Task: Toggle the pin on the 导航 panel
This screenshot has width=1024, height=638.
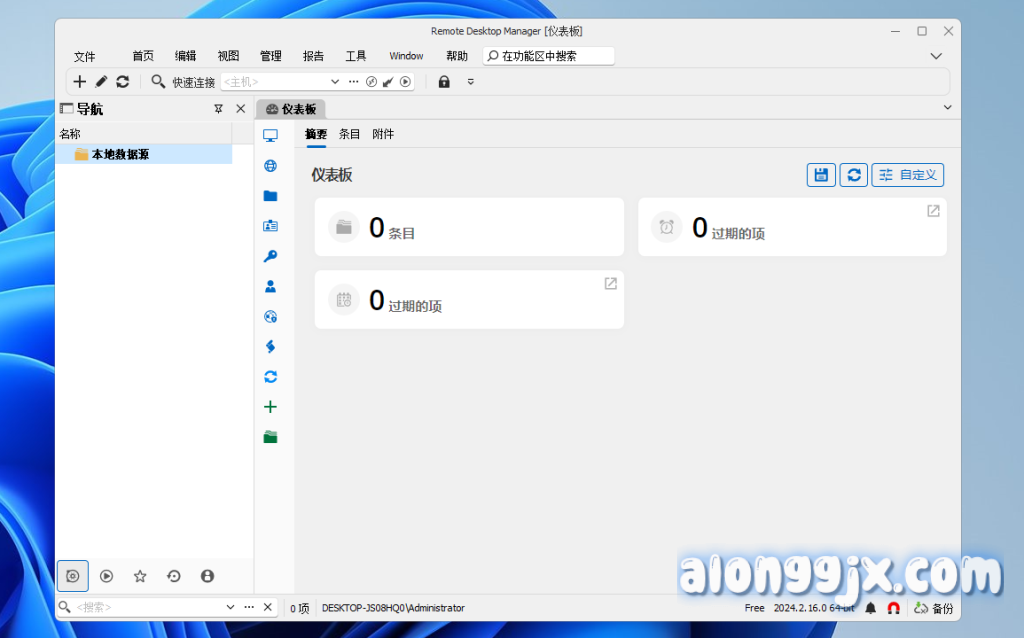Action: (218, 109)
